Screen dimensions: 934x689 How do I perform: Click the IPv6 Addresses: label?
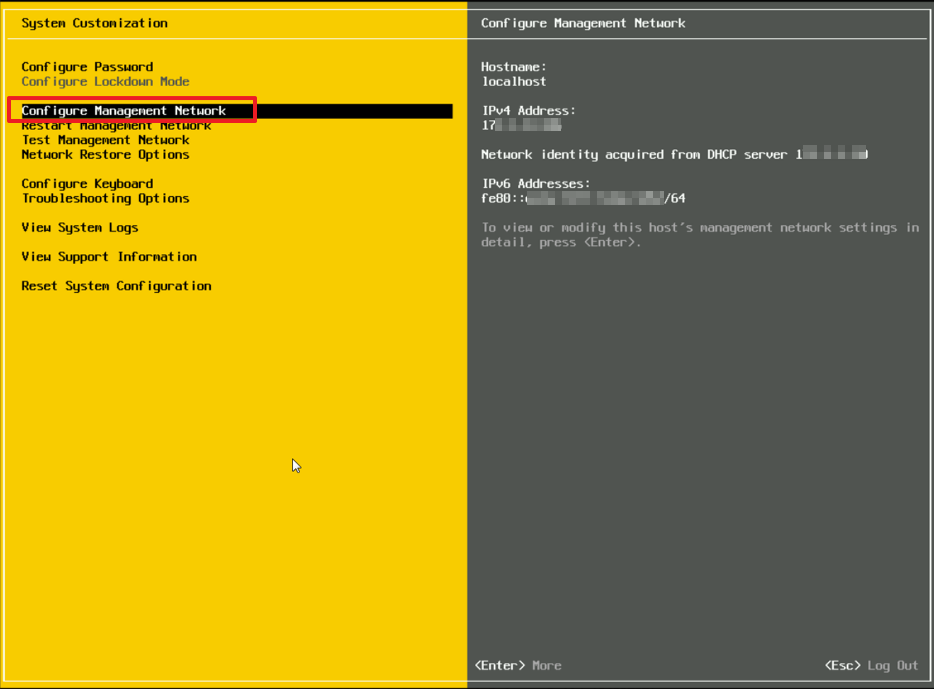536,184
